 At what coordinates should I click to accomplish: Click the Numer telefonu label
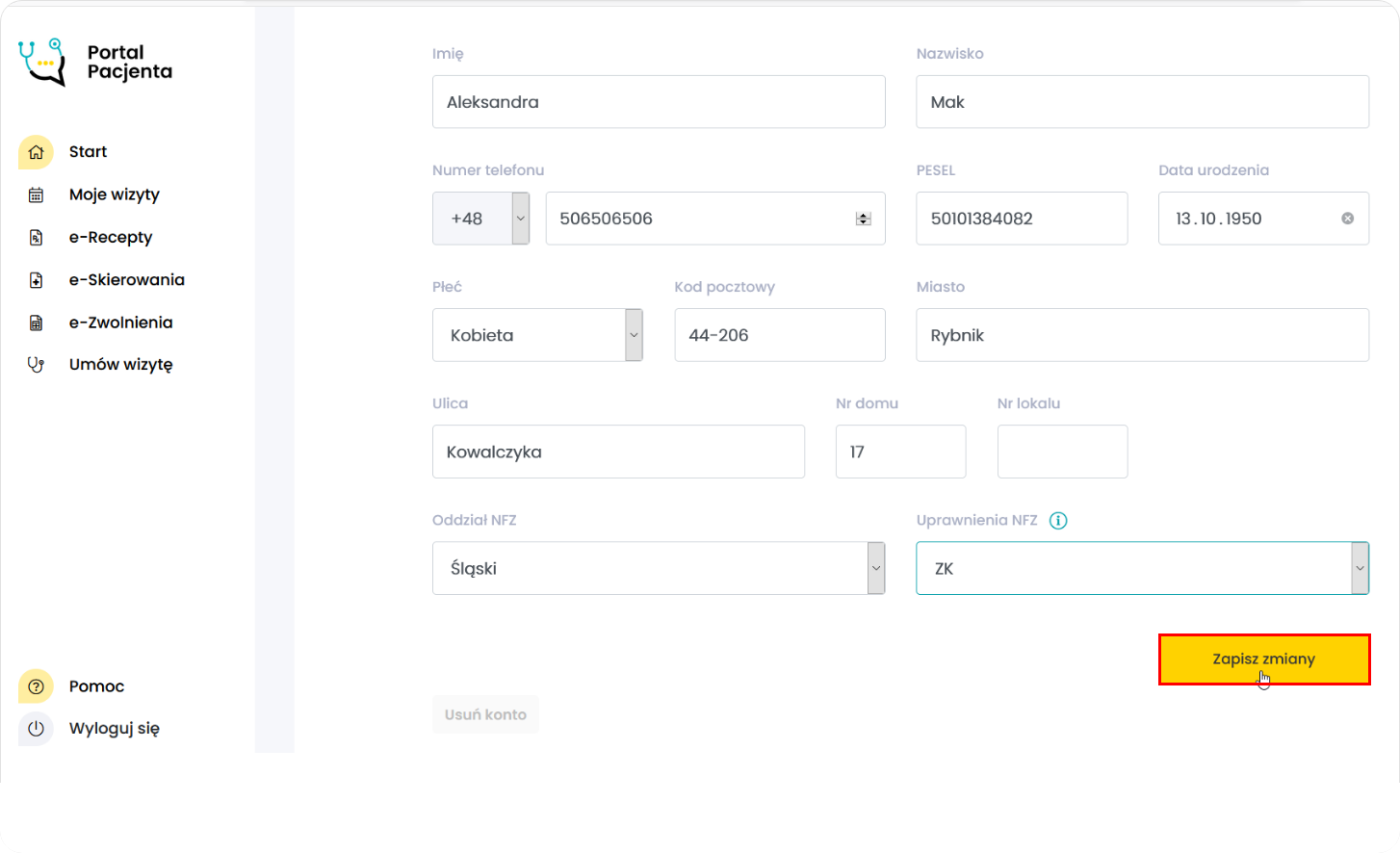[488, 170]
